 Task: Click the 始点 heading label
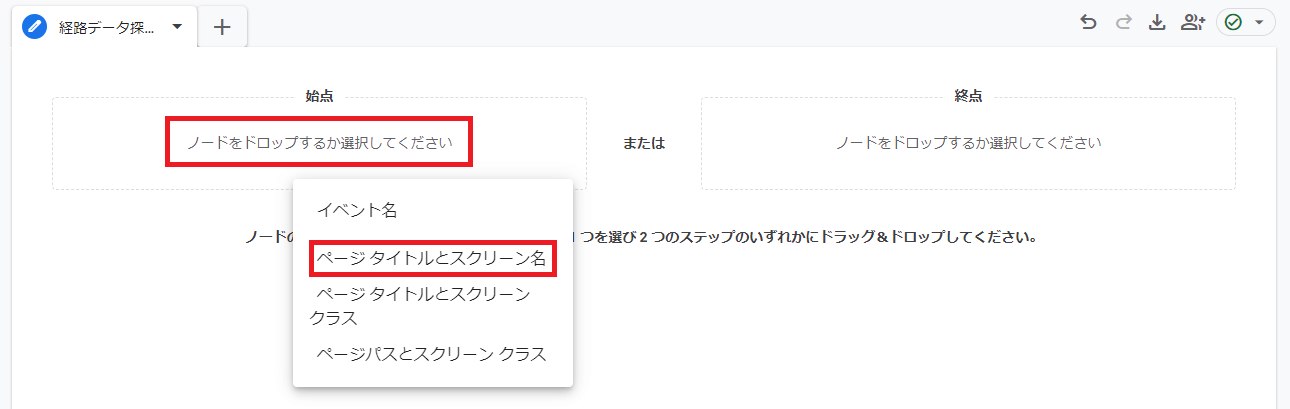click(319, 96)
